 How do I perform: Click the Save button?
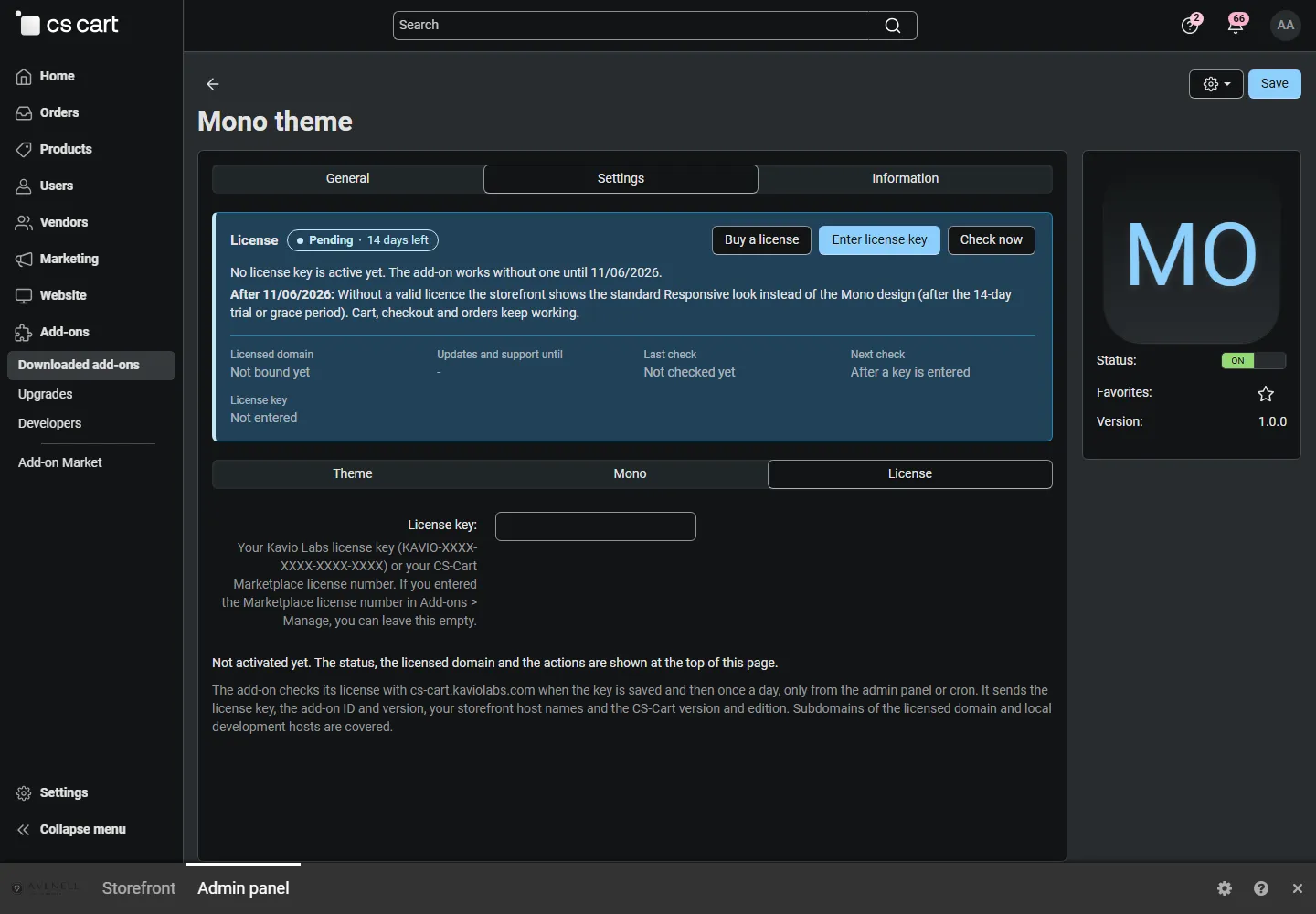[x=1275, y=84]
